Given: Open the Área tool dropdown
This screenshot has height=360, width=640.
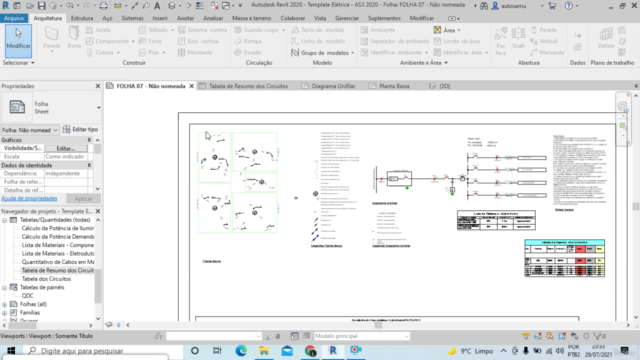Looking at the screenshot, I should tap(459, 30).
